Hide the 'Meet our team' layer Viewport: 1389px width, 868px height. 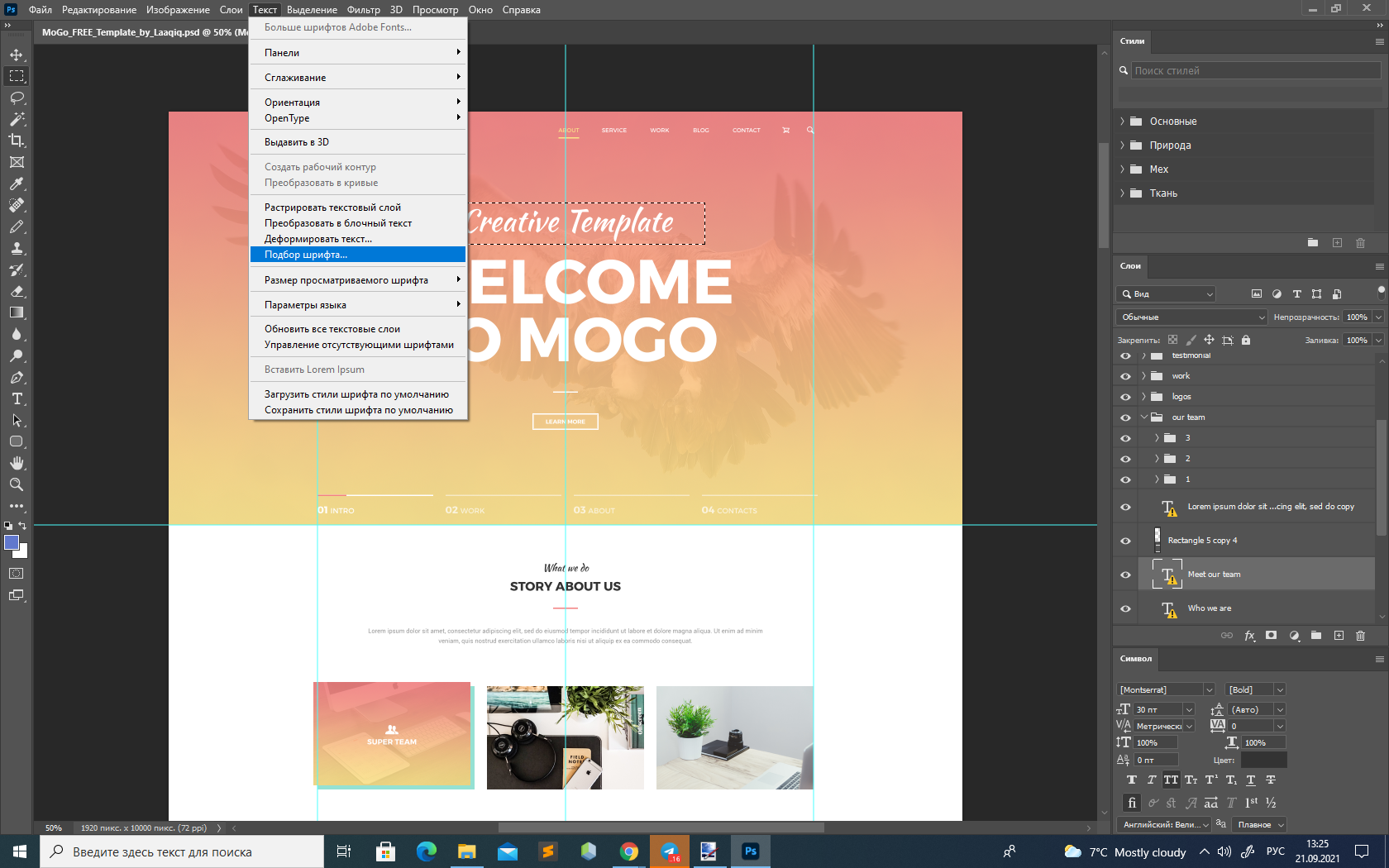click(x=1125, y=575)
